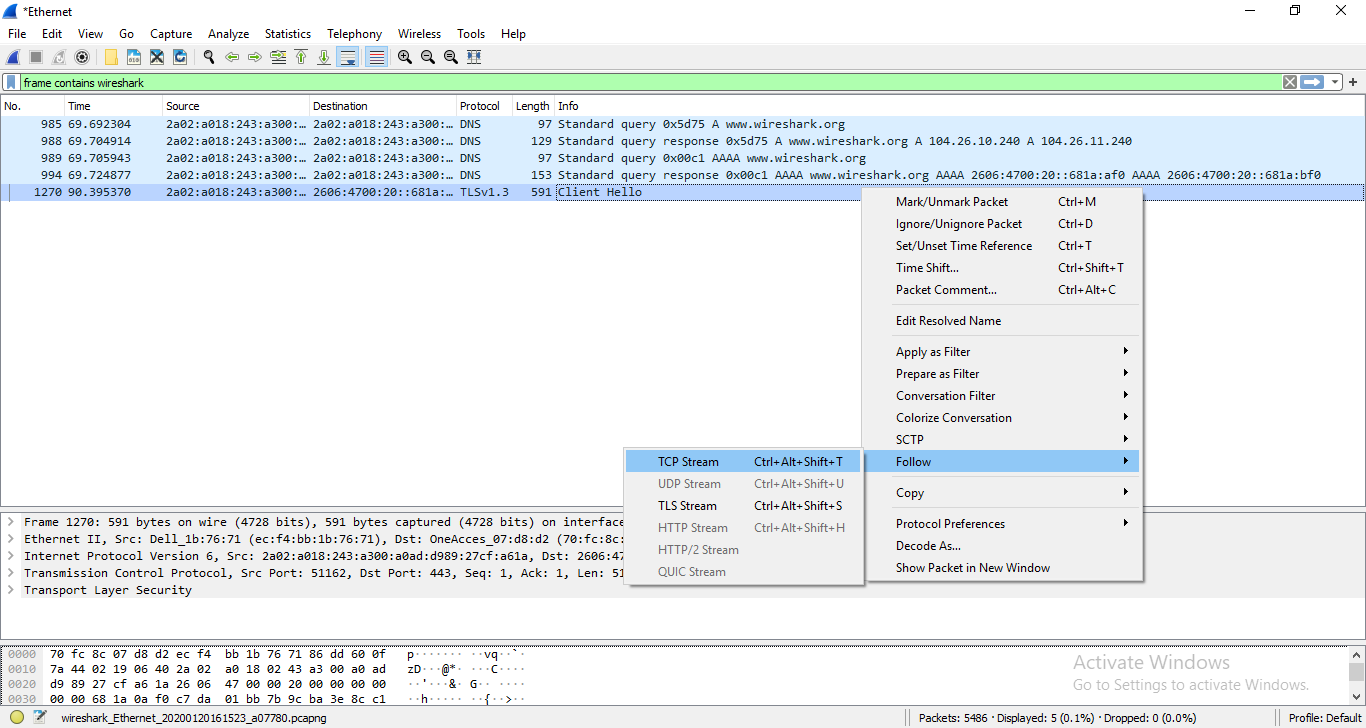The width and height of the screenshot is (1366, 728).
Task: Expand Protocol Preferences submenu
Action: tap(1001, 524)
